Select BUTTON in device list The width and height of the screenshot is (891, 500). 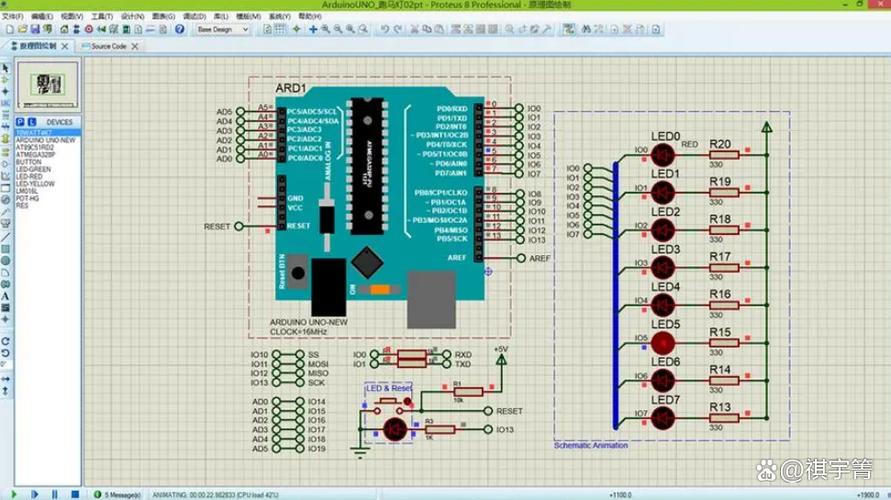[x=28, y=162]
